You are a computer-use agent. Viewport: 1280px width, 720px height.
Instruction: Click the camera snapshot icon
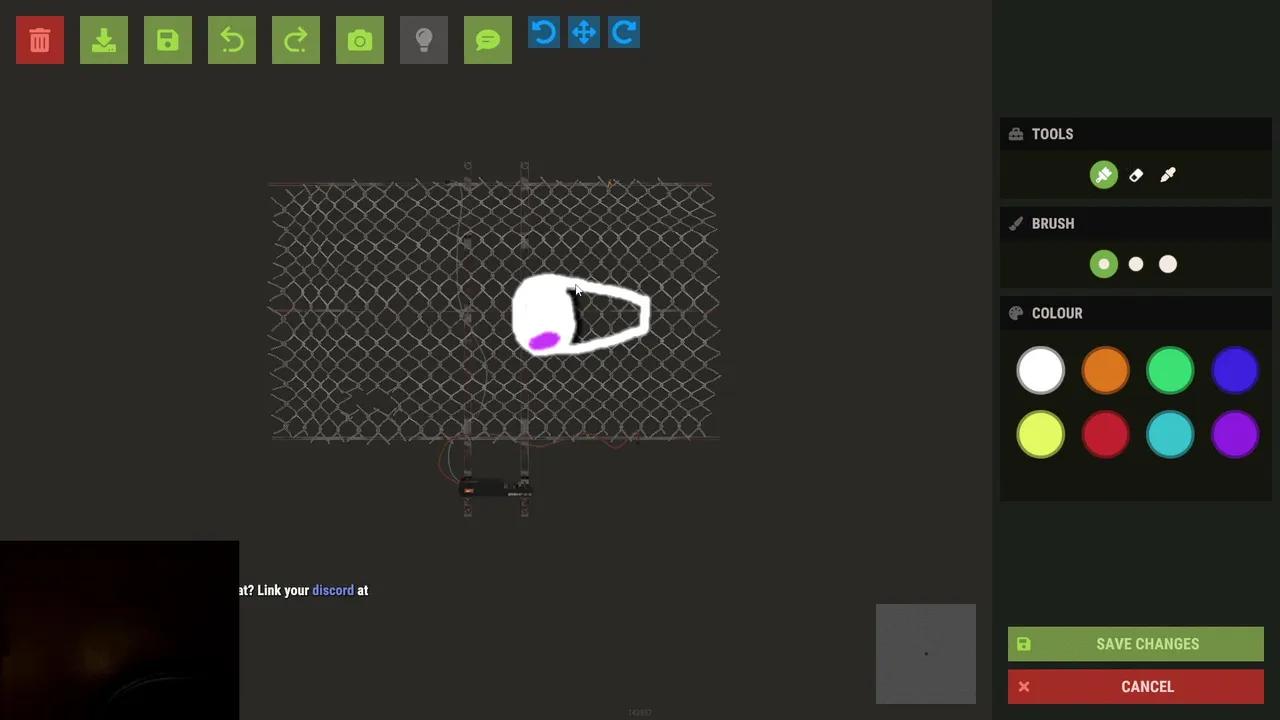tap(360, 40)
